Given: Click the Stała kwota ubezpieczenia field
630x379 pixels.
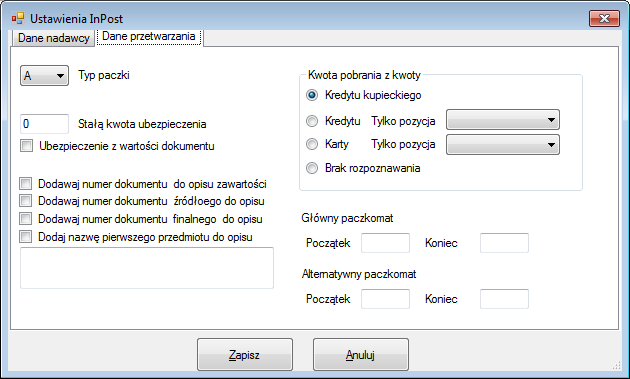Looking at the screenshot, I should [44, 124].
